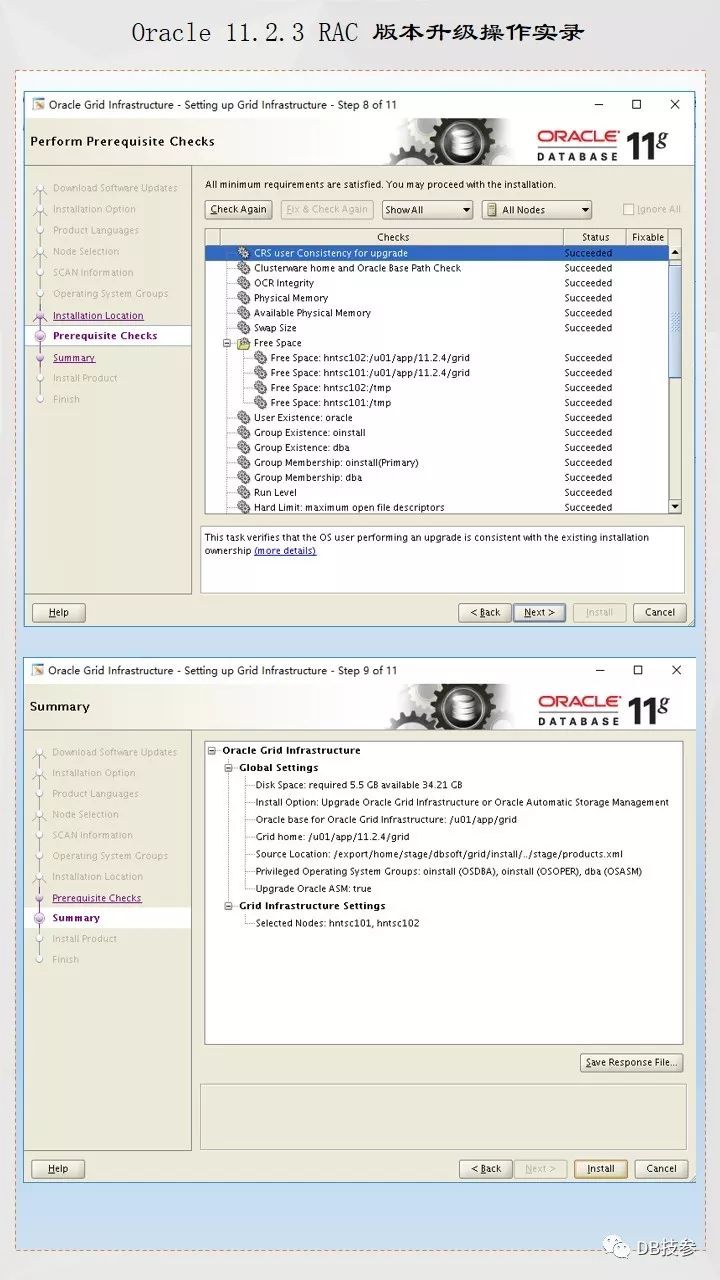
Task: Click Cancel in Step 9 window
Action: coord(661,1168)
